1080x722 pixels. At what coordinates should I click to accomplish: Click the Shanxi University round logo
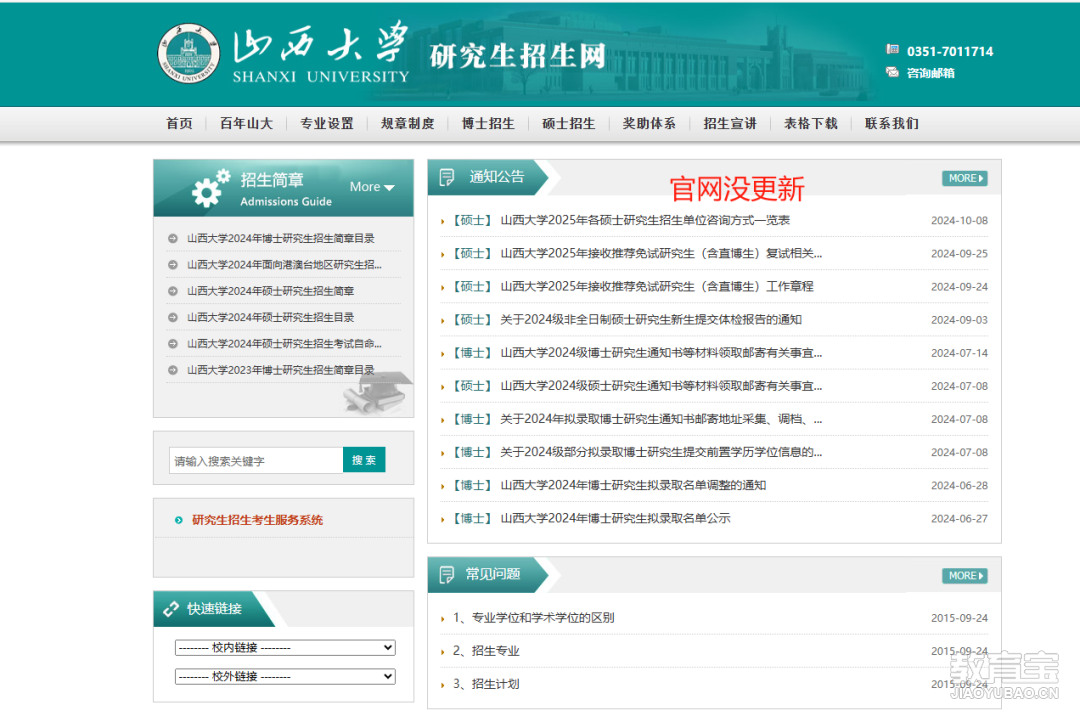pyautogui.click(x=189, y=53)
